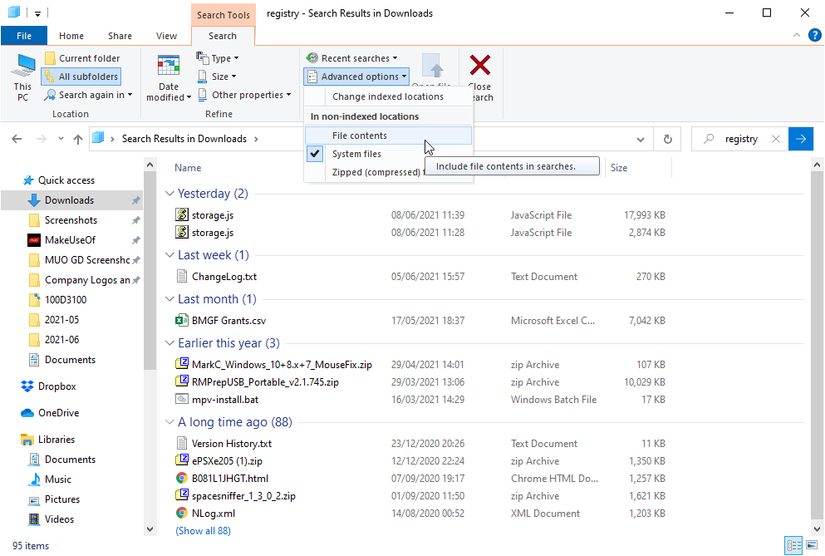Clear the registry search text with X
Viewport: 825px width, 556px height.
(x=776, y=139)
